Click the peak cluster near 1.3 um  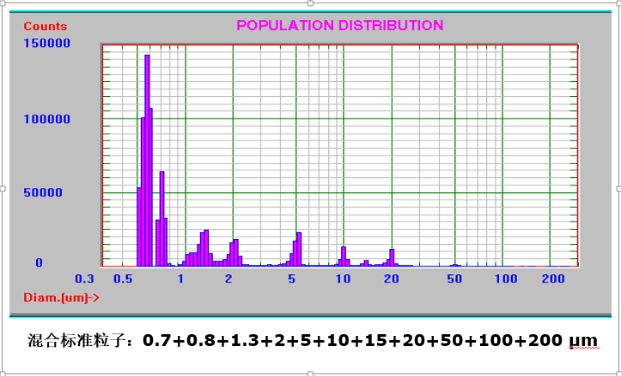[x=204, y=248]
